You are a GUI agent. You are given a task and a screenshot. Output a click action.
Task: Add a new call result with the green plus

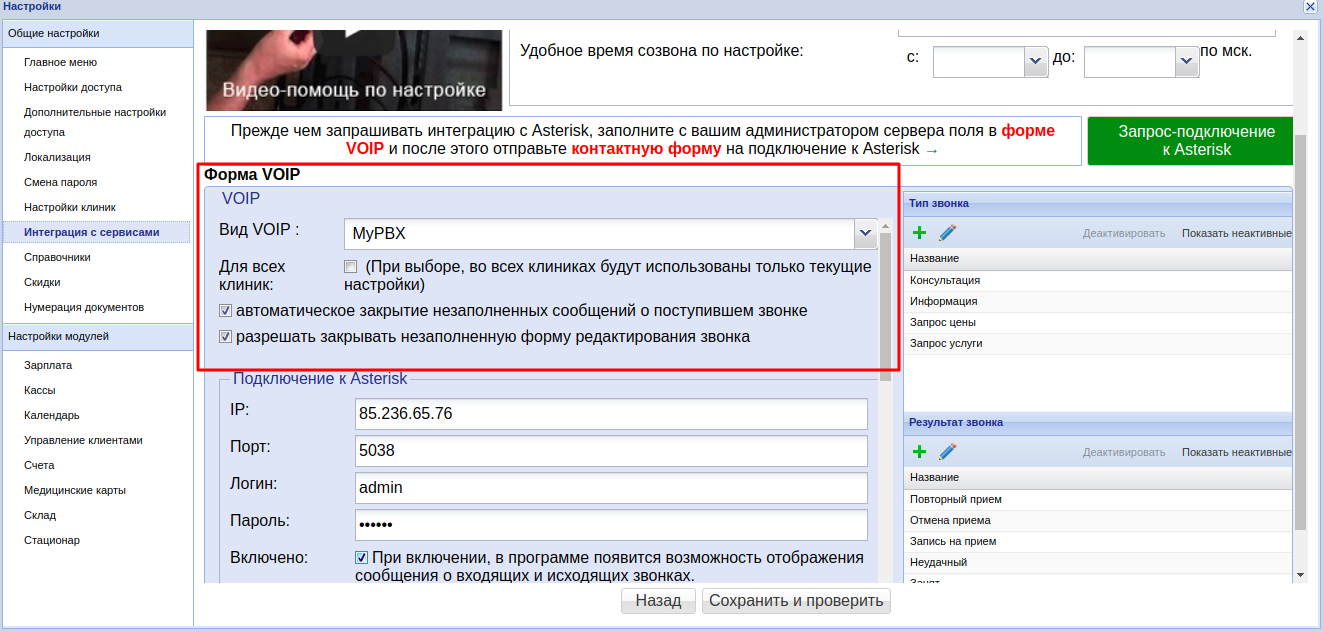920,452
